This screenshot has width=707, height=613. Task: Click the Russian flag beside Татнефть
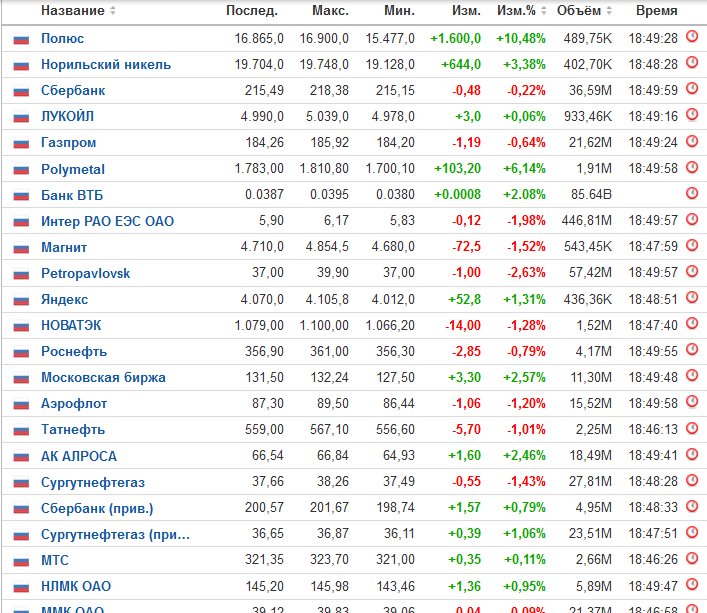[x=21, y=431]
